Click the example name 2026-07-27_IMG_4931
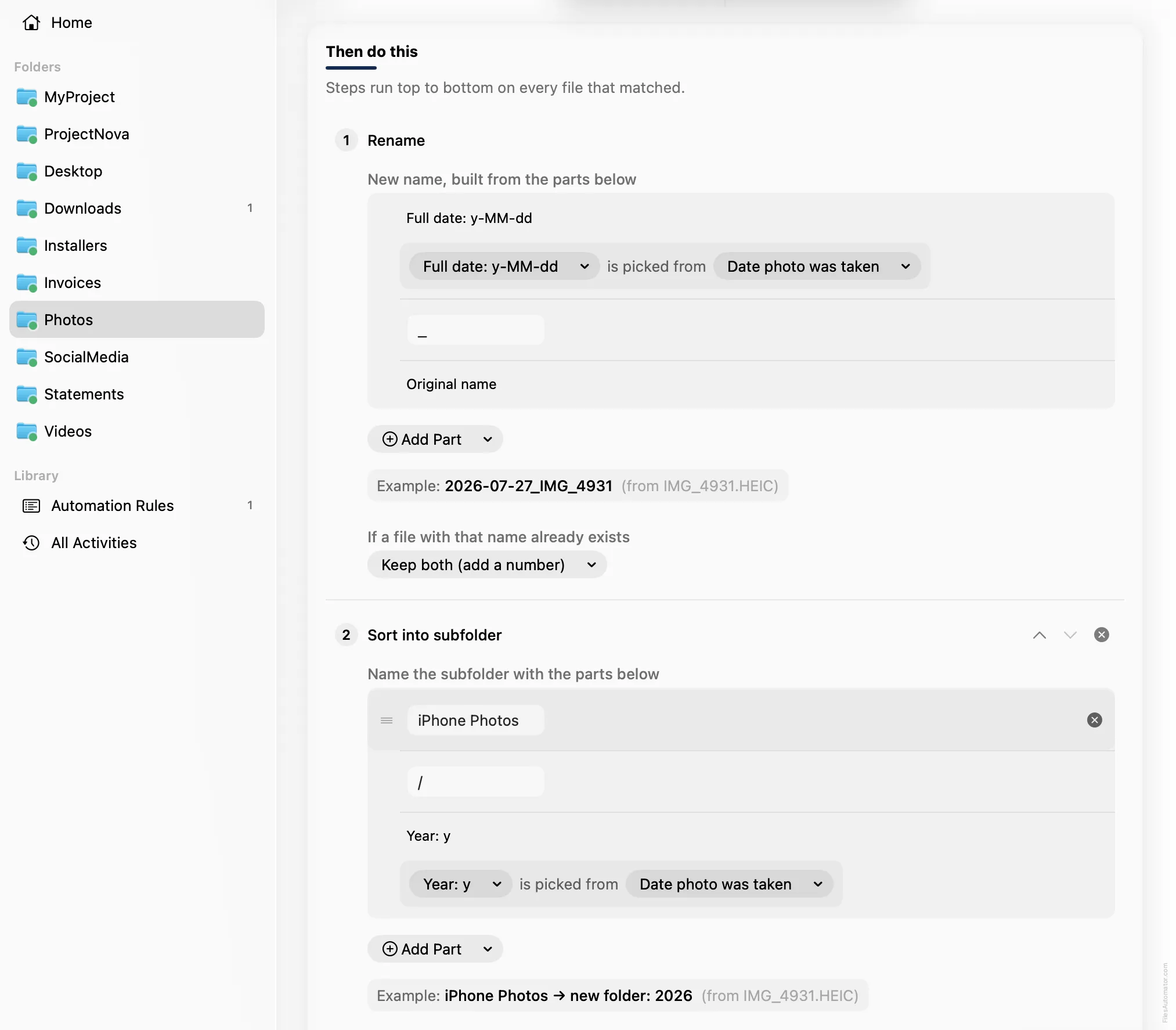1176x1030 pixels. (528, 486)
